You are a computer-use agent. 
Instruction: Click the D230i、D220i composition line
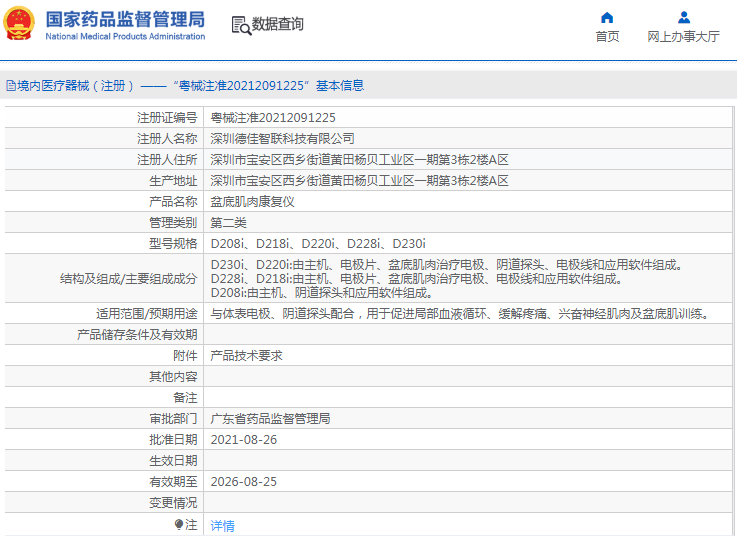(x=446, y=265)
